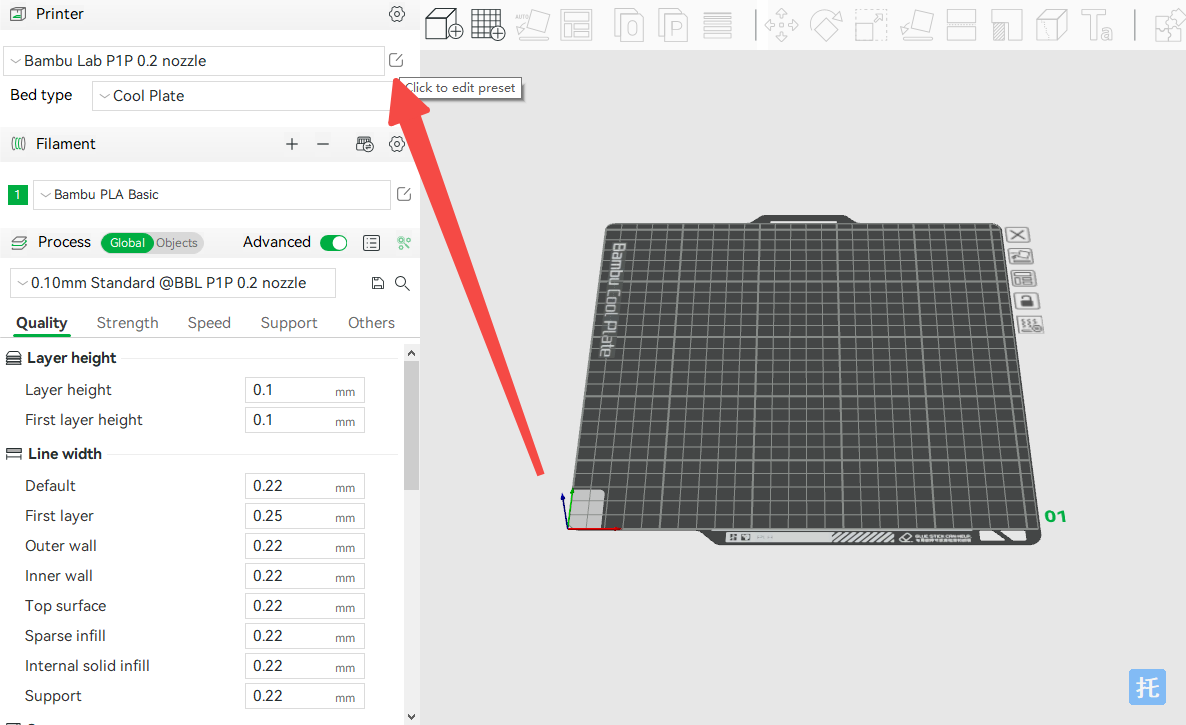The height and width of the screenshot is (725, 1186).
Task: Switch to the Support tab
Action: 289,323
